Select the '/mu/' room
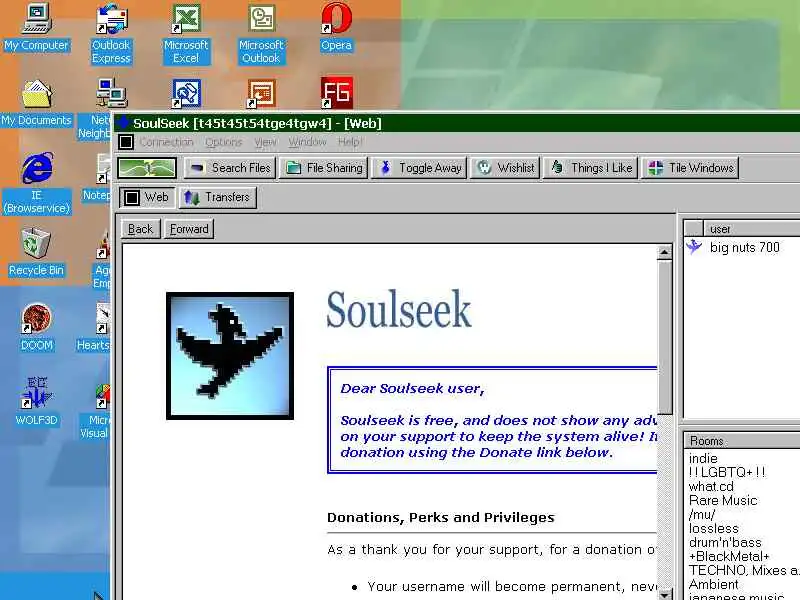 pos(702,514)
